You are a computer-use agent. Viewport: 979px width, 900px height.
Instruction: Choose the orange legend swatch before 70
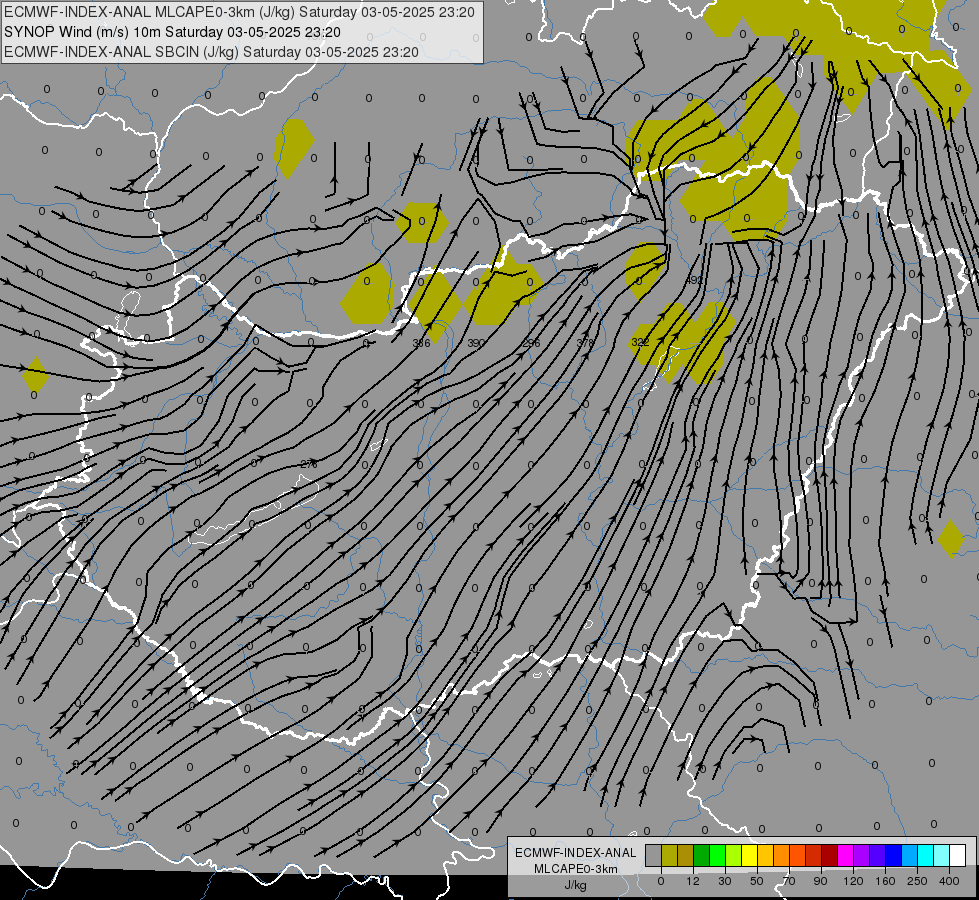[x=782, y=856]
